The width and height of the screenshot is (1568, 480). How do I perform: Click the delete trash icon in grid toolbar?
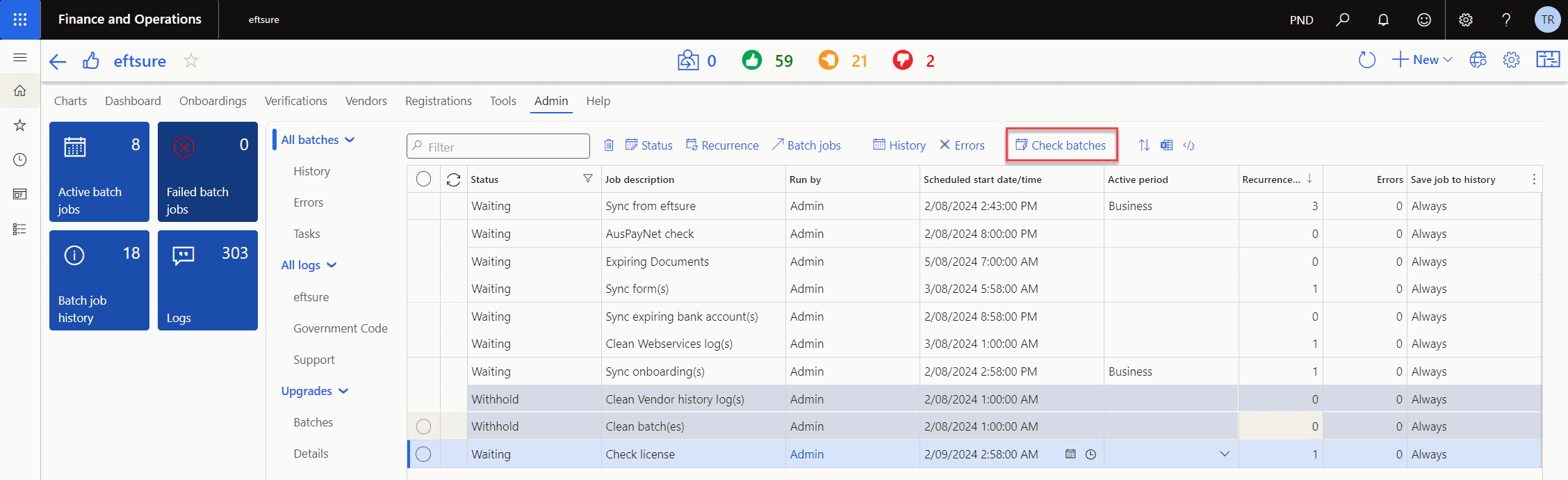pyautogui.click(x=609, y=145)
